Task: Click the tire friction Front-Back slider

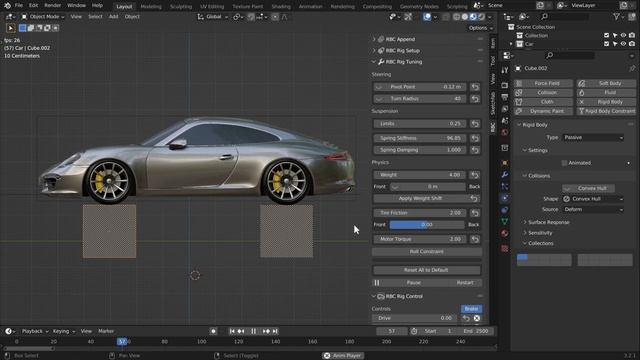Action: (427, 225)
